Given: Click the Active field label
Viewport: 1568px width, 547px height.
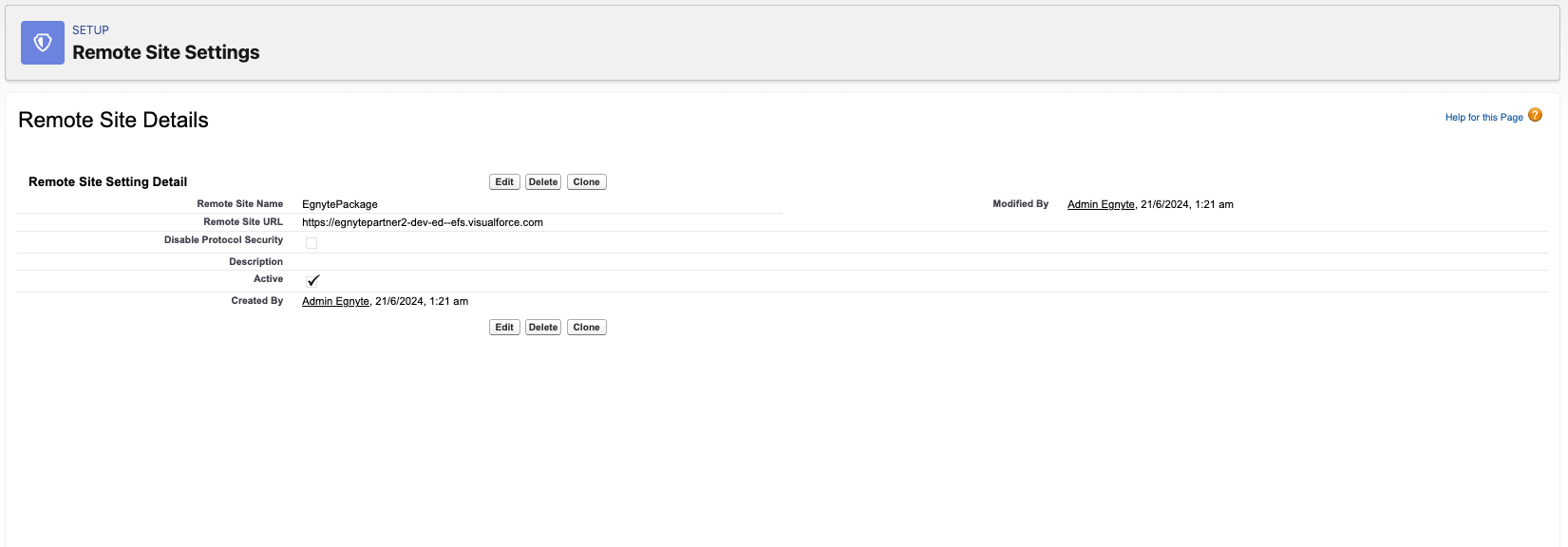Looking at the screenshot, I should pyautogui.click(x=269, y=279).
